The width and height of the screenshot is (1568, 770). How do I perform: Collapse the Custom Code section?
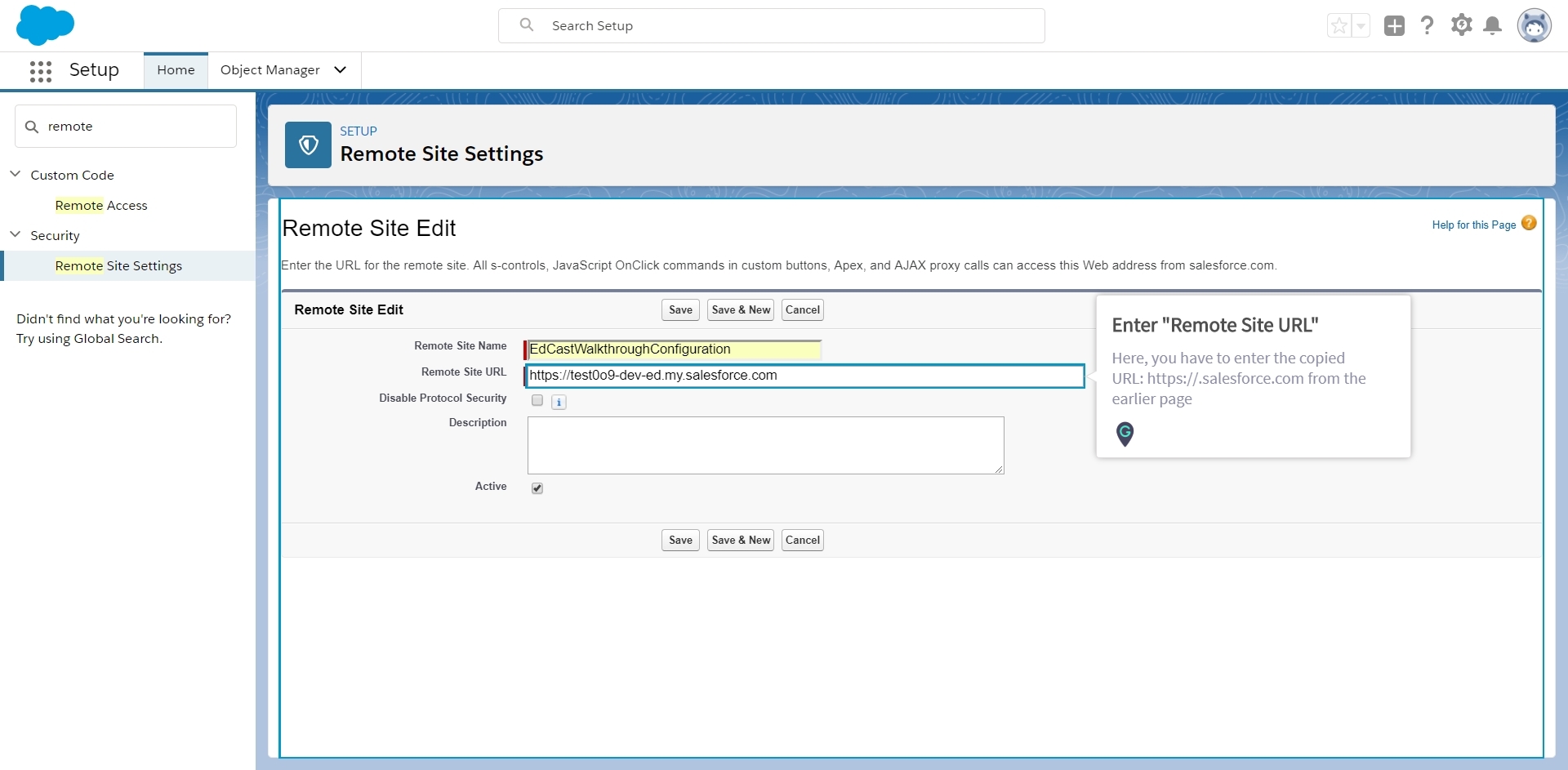(15, 174)
